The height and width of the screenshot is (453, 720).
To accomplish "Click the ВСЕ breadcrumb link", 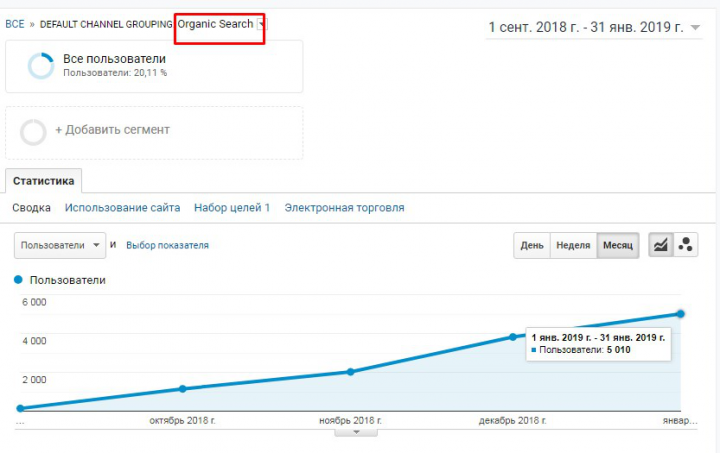I will point(15,24).
